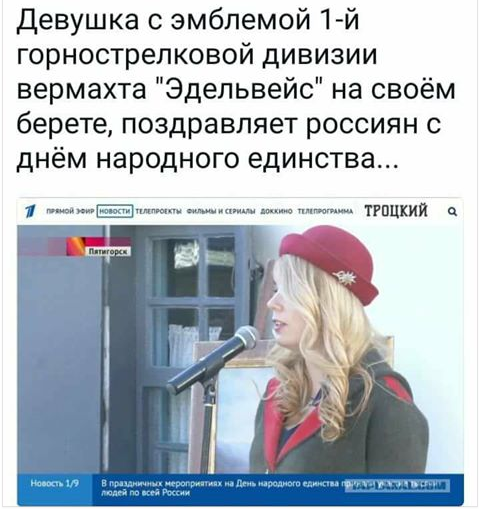Click the blurred watermark in the caption bar
Viewport: 486px width, 513px height.
pyautogui.click(x=397, y=485)
